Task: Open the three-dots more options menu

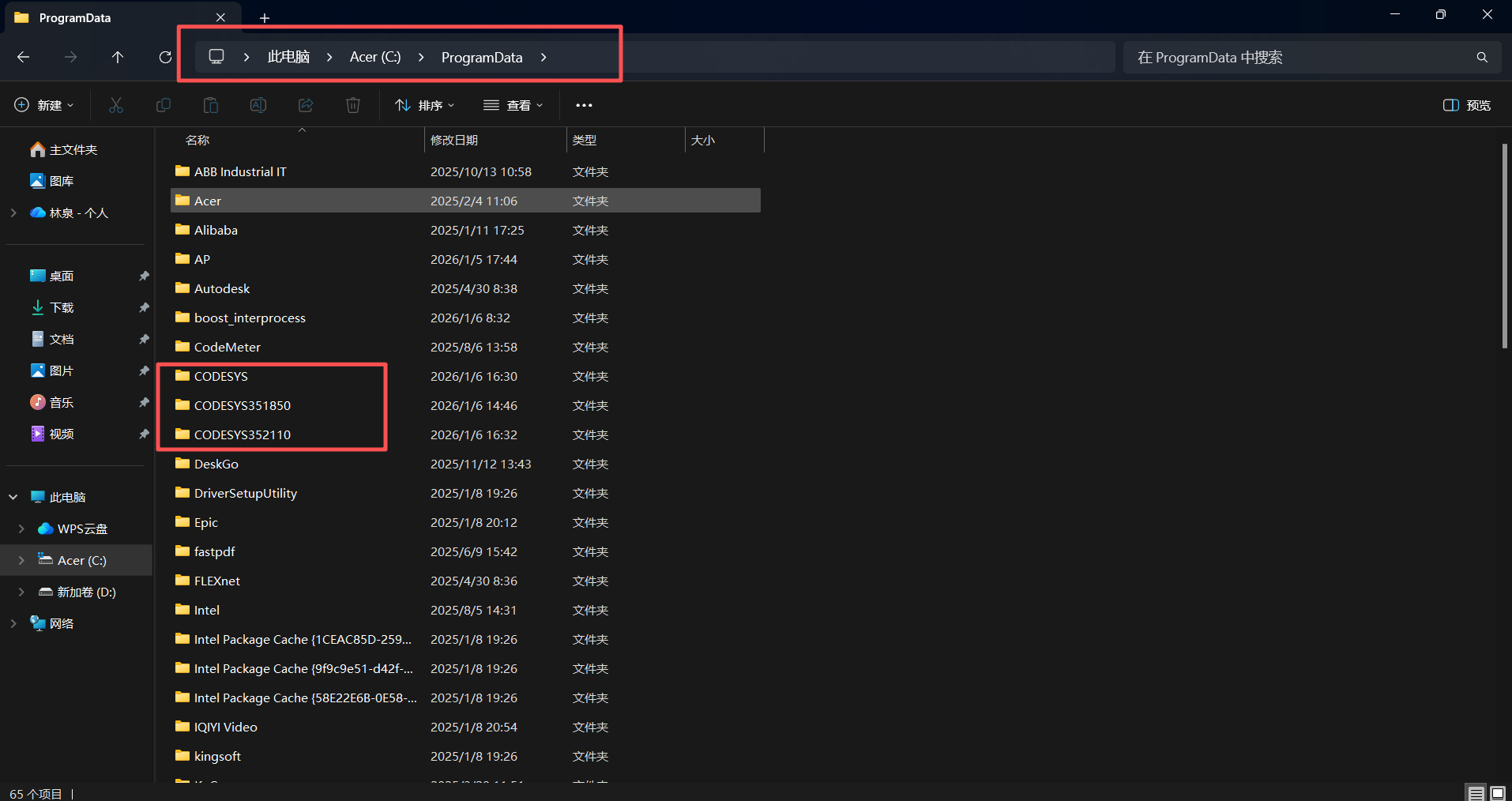Action: click(584, 105)
